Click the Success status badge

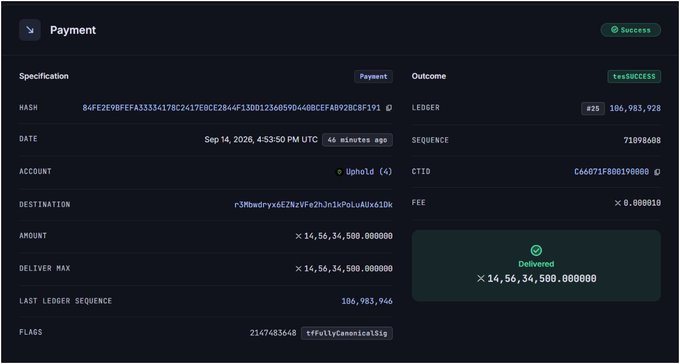pyautogui.click(x=631, y=30)
